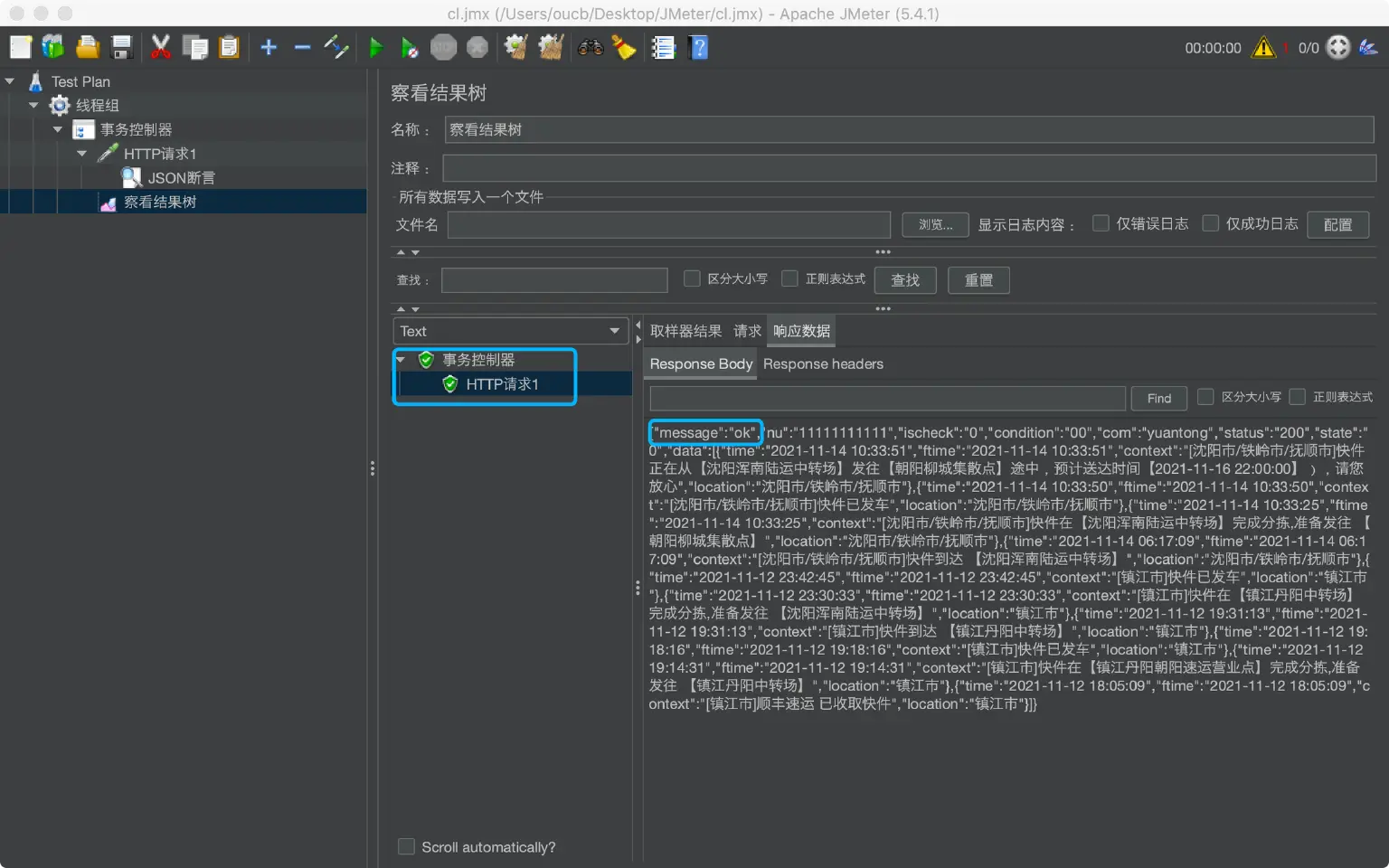Enable Scroll automatically option
The width and height of the screenshot is (1389, 868).
pos(407,846)
